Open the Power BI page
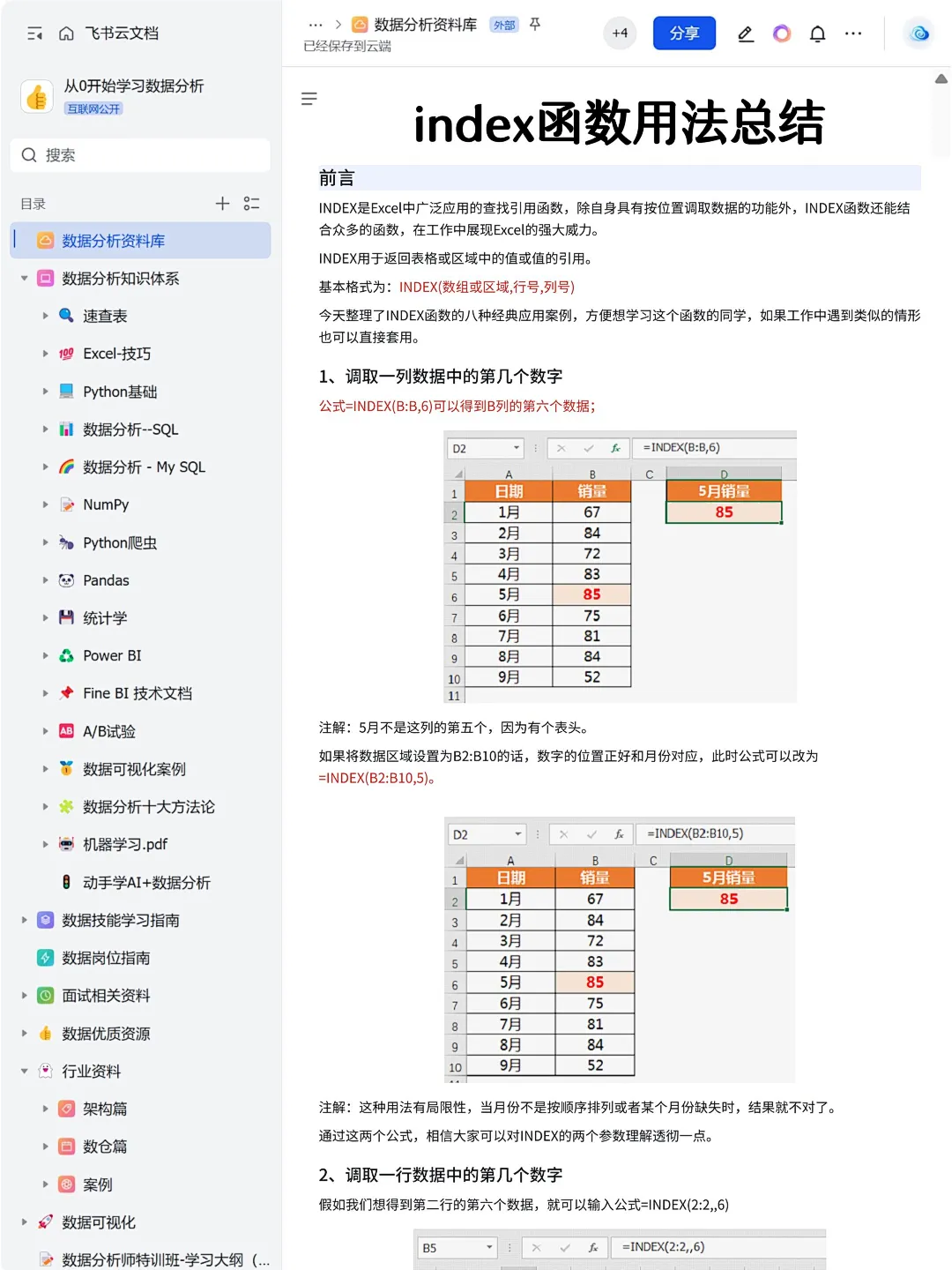This screenshot has width=952, height=1270. 112,656
